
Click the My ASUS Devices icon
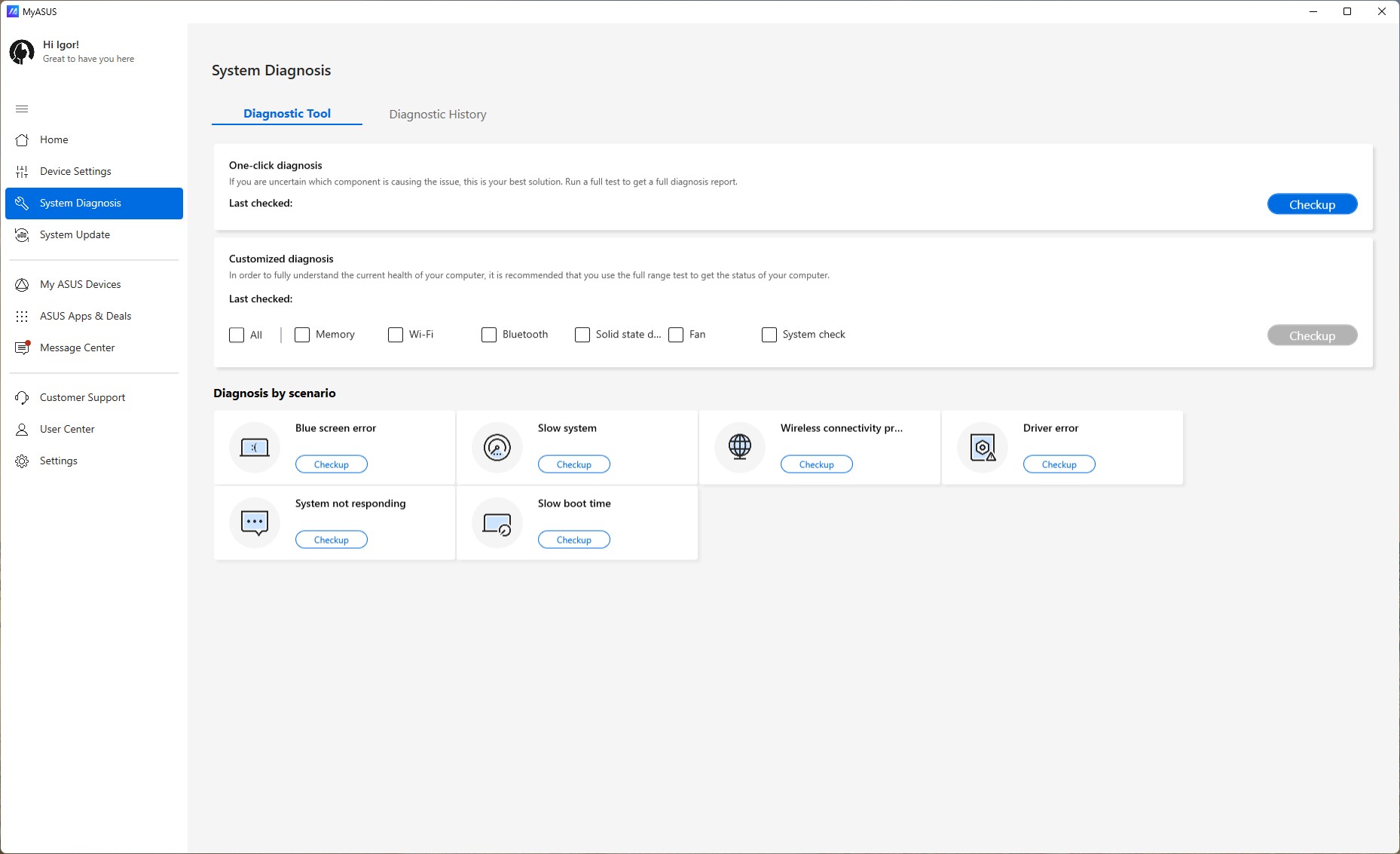click(22, 284)
